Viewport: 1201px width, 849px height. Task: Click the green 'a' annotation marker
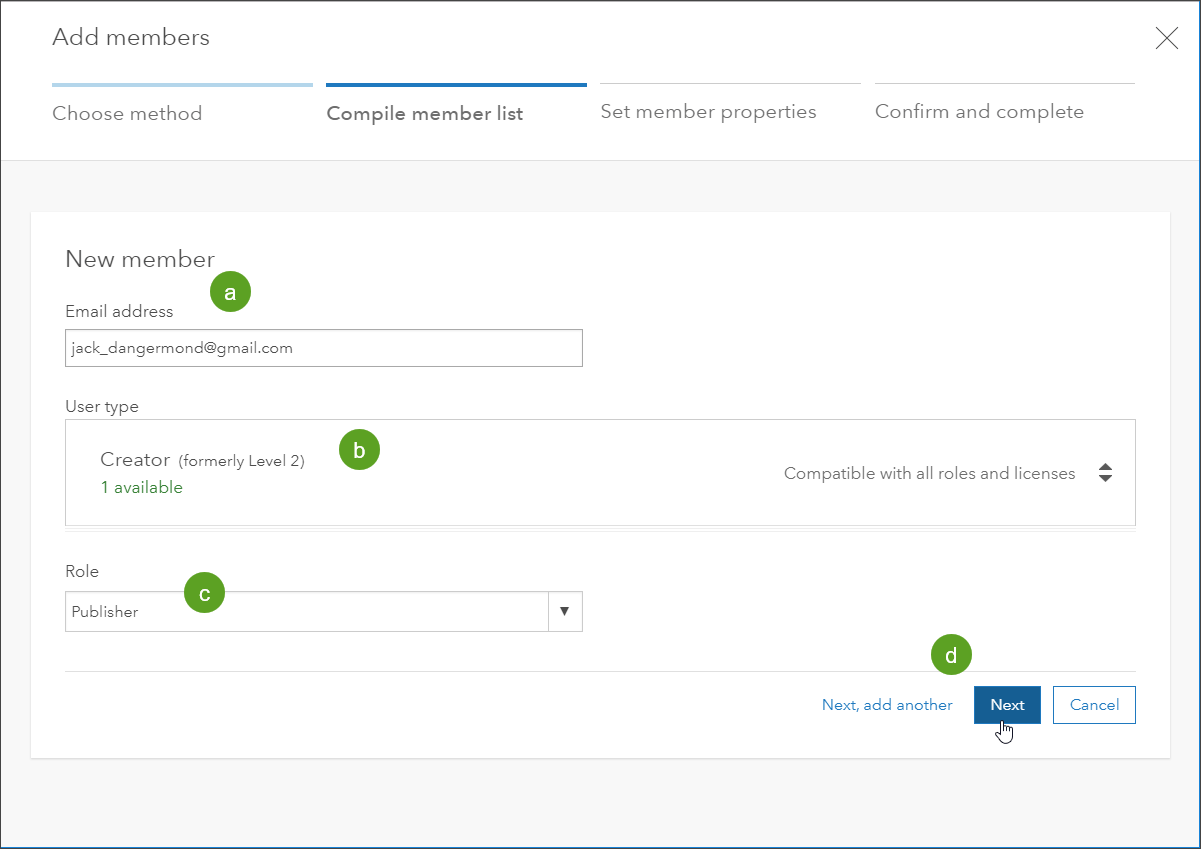[230, 293]
